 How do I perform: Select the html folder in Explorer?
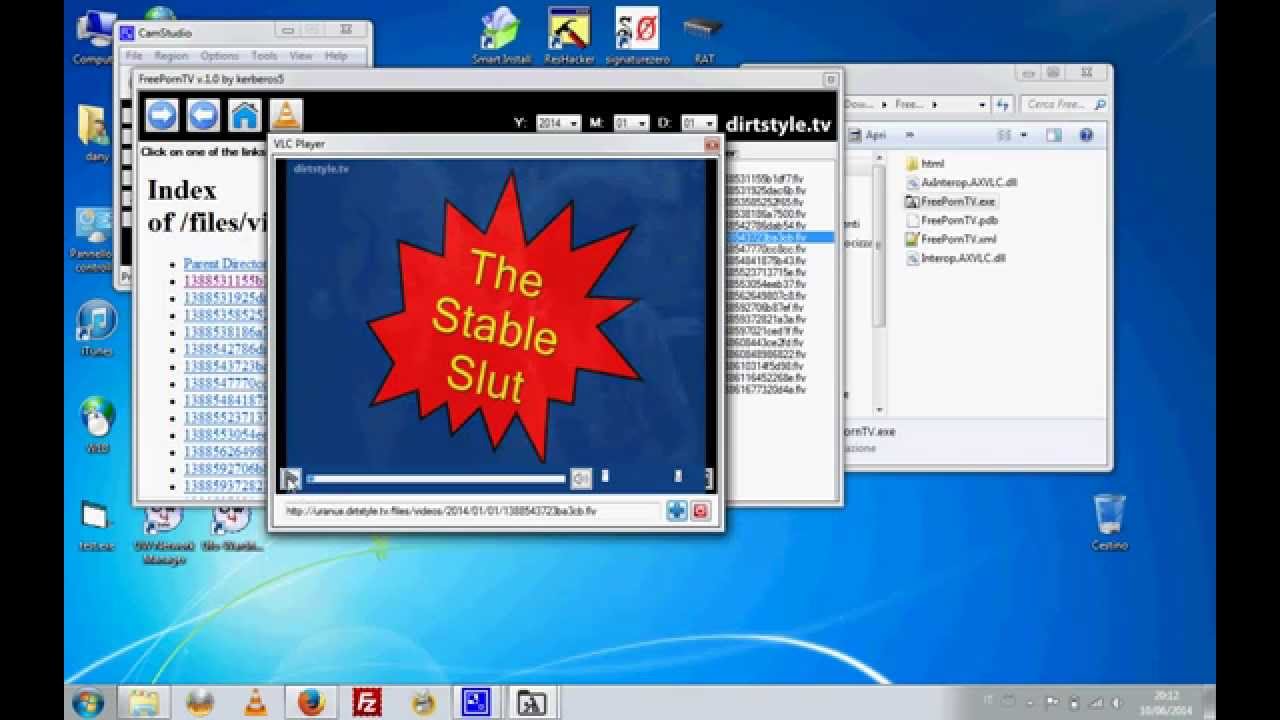pyautogui.click(x=924, y=163)
